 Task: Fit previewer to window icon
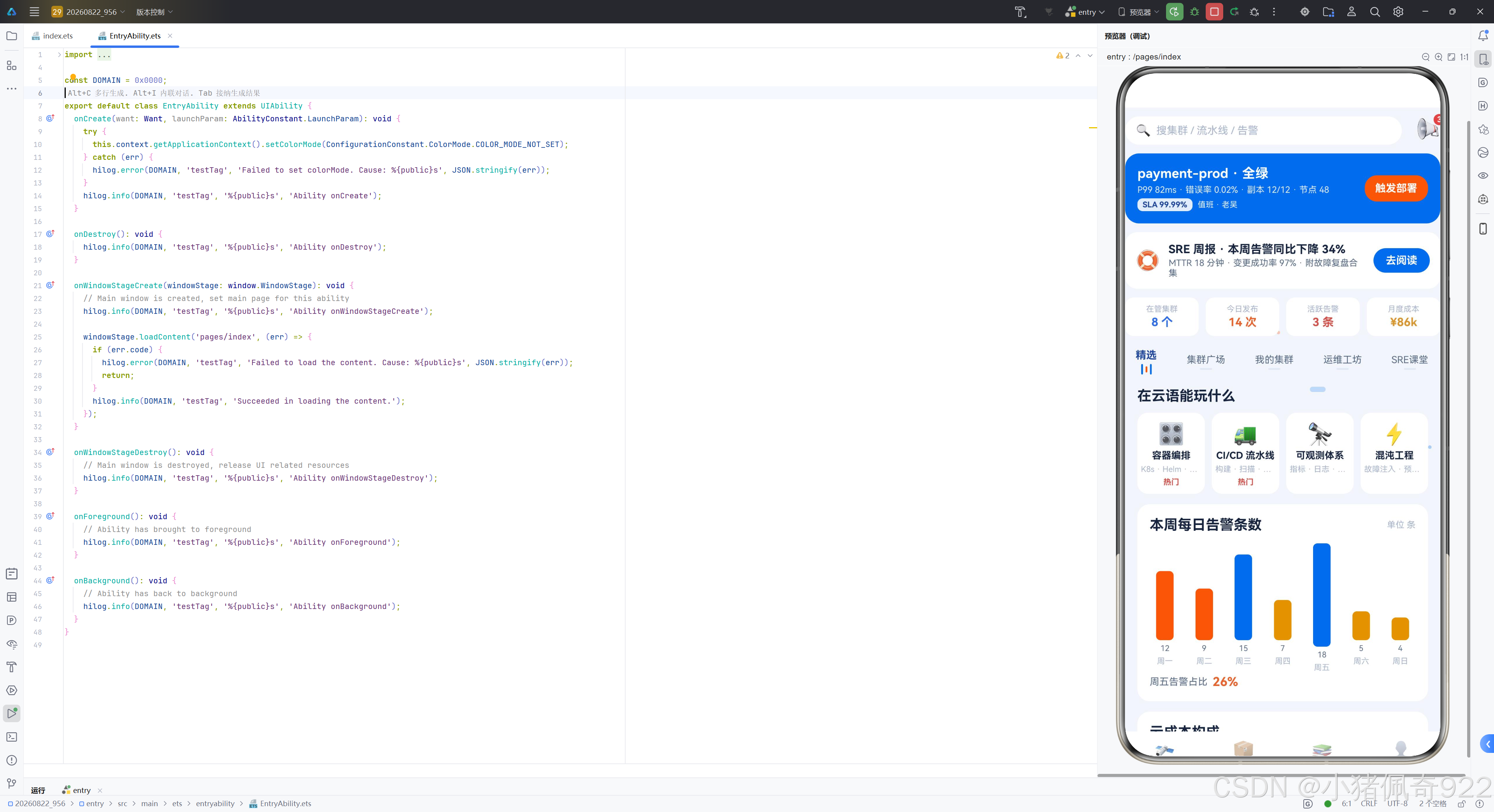coord(1451,57)
